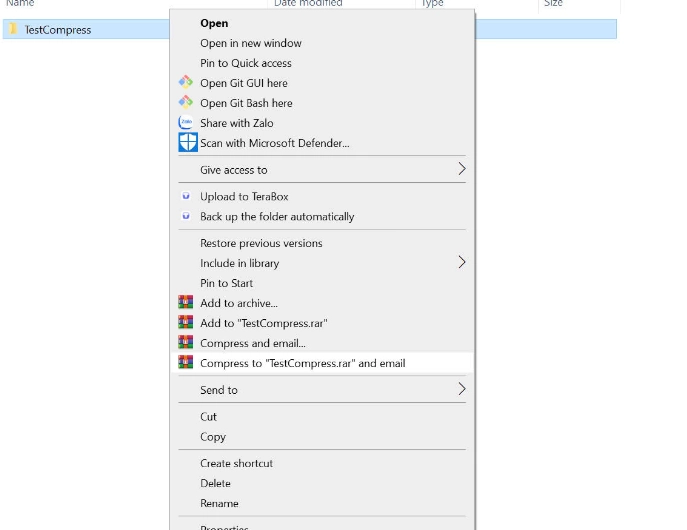This screenshot has width=687, height=530.
Task: Choose Restore previous versions
Action: (322, 244)
